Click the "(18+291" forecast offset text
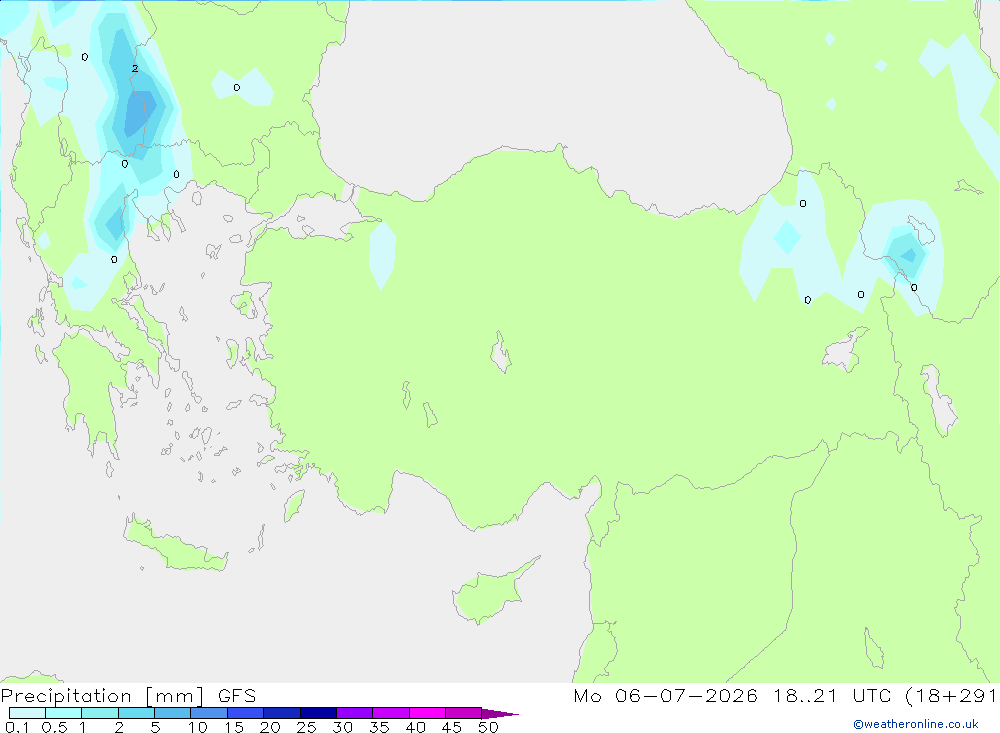The image size is (1000, 733). 951,696
